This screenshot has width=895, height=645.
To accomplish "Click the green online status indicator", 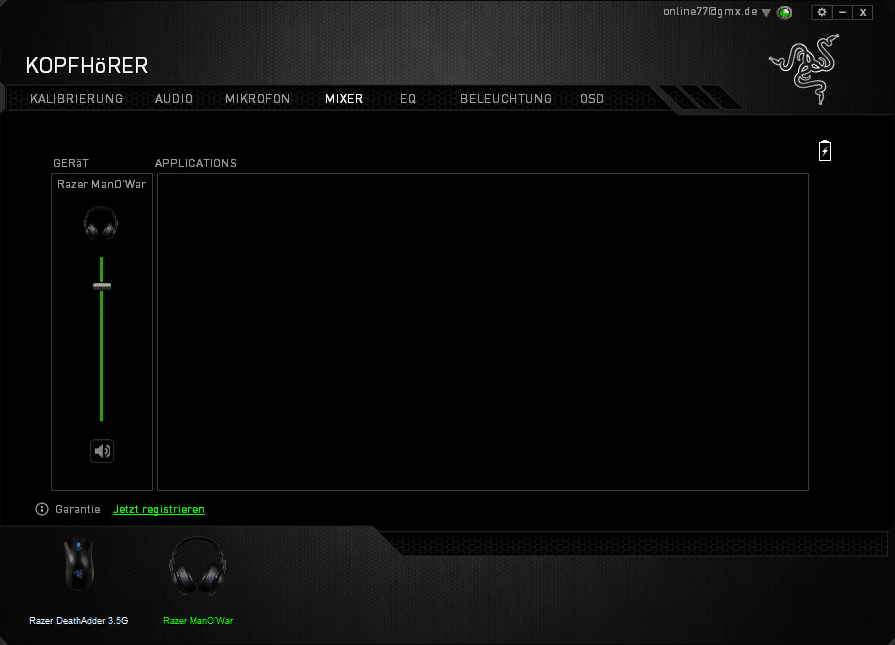I will [x=785, y=12].
